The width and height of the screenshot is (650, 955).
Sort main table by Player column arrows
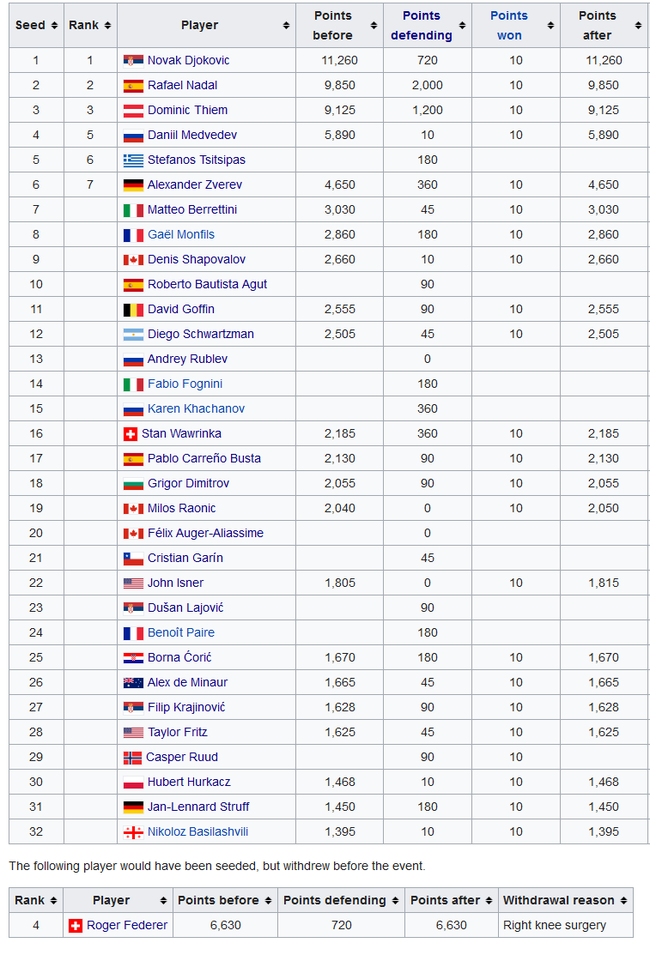point(286,26)
